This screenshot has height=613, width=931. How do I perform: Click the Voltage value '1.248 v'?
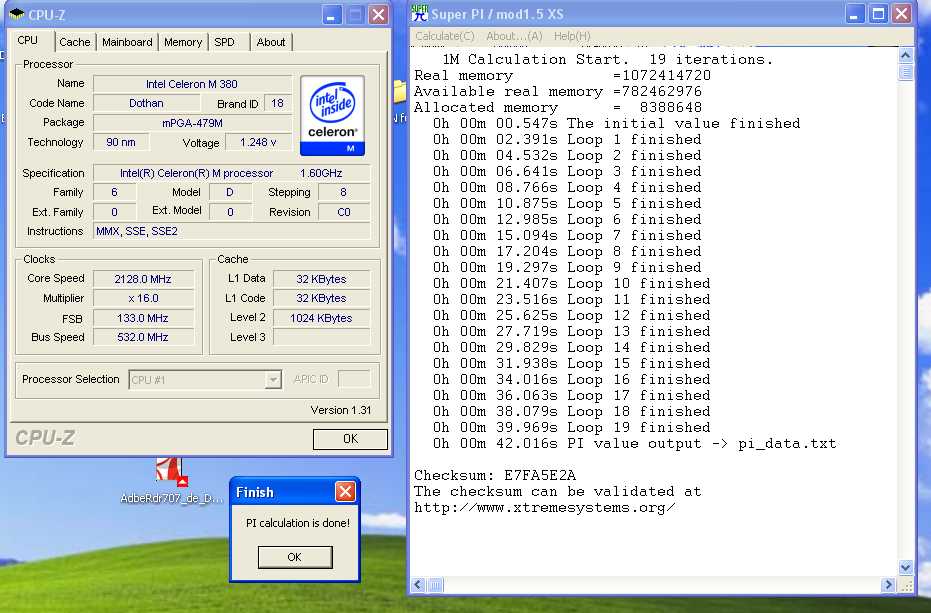(x=258, y=143)
